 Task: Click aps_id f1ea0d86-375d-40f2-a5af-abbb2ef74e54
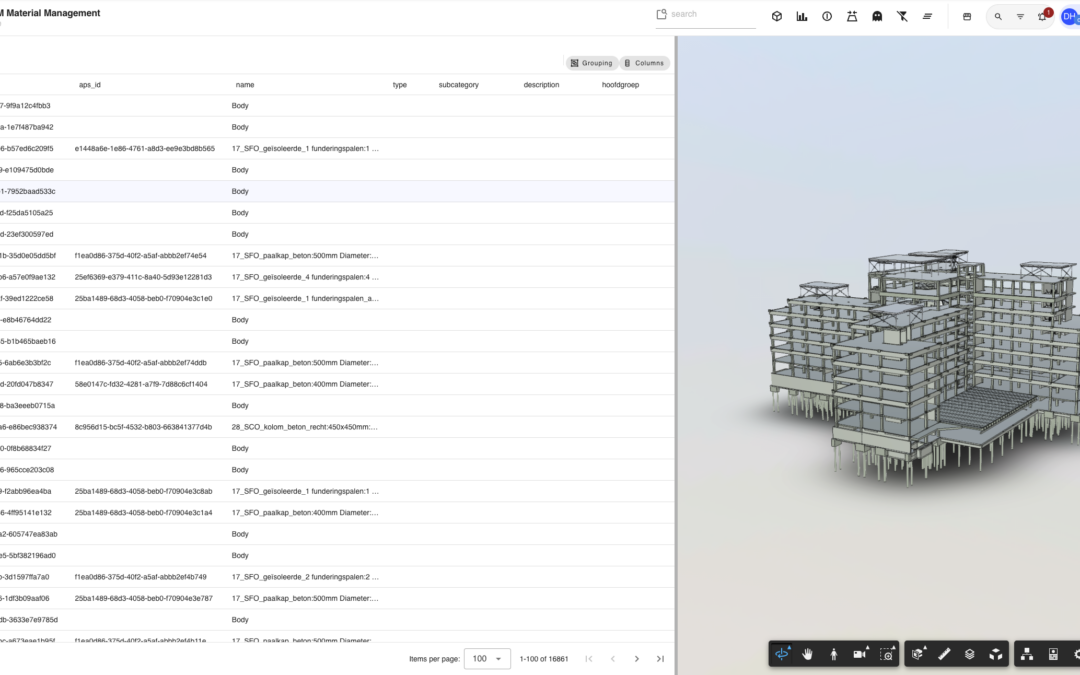point(141,256)
